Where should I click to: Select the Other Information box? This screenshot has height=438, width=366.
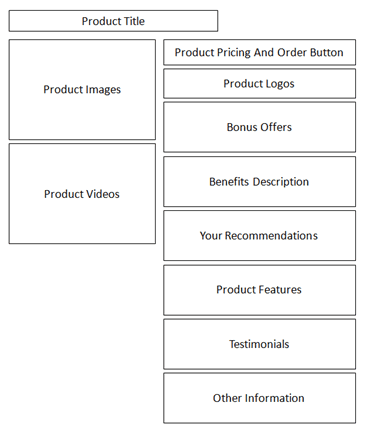(x=259, y=398)
